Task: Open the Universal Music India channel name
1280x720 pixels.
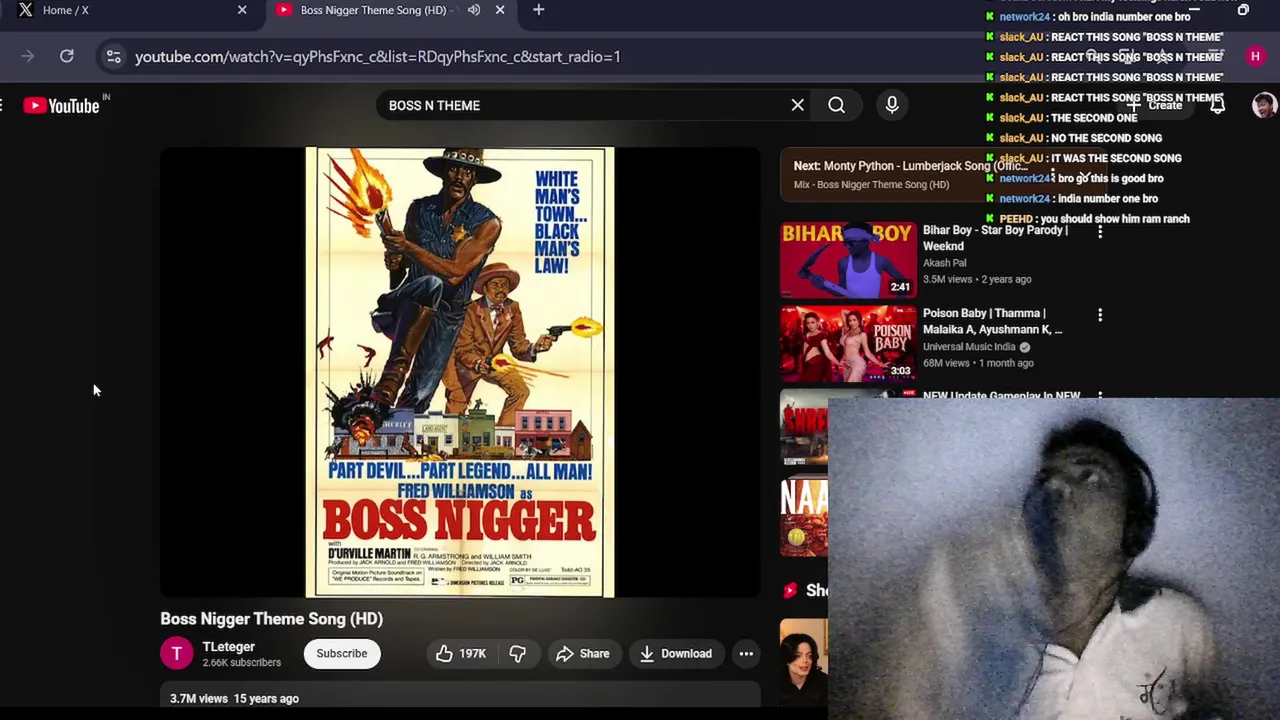Action: point(969,347)
